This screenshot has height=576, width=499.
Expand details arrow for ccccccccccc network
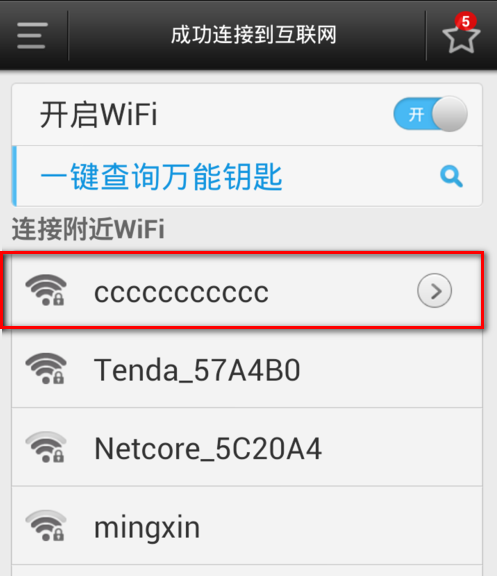pyautogui.click(x=434, y=291)
